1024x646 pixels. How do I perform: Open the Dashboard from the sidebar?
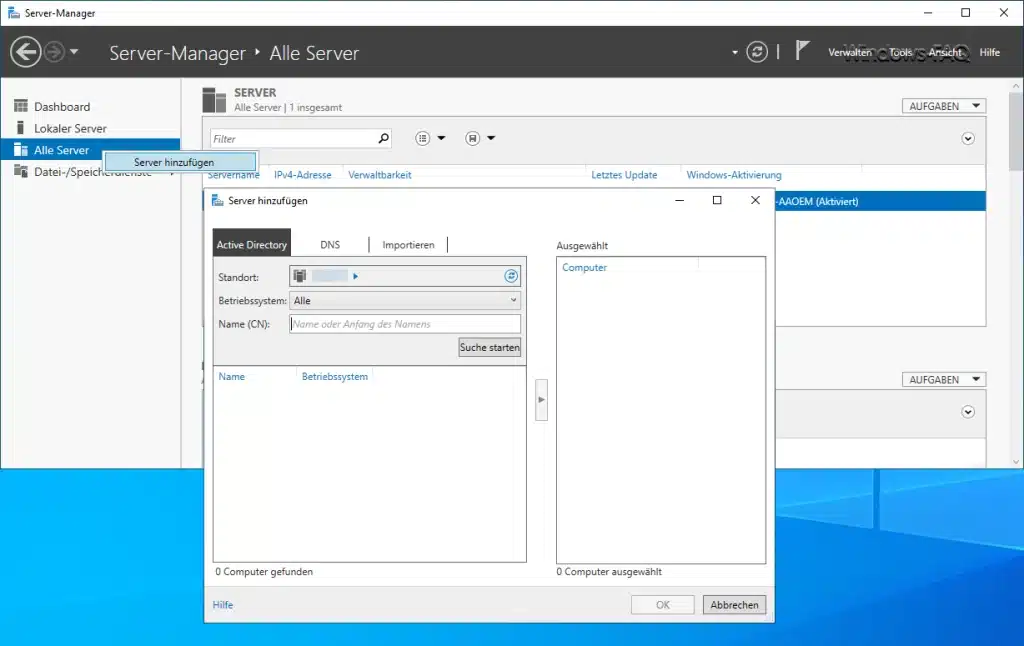coord(62,106)
